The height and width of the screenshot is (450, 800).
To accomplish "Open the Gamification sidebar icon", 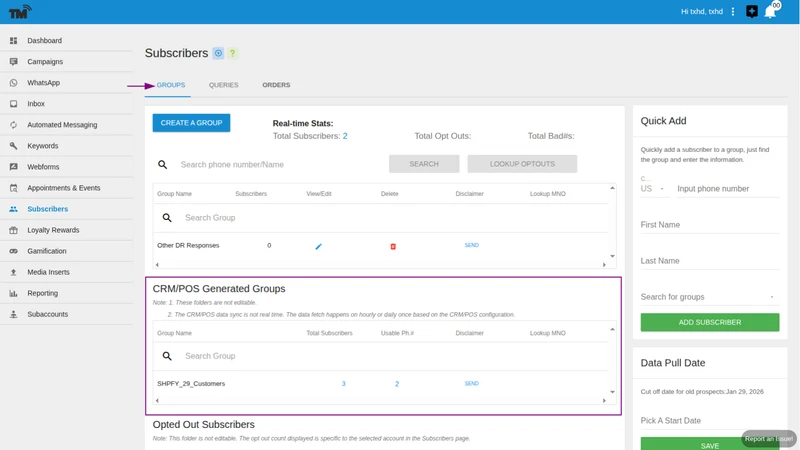I will 13,251.
